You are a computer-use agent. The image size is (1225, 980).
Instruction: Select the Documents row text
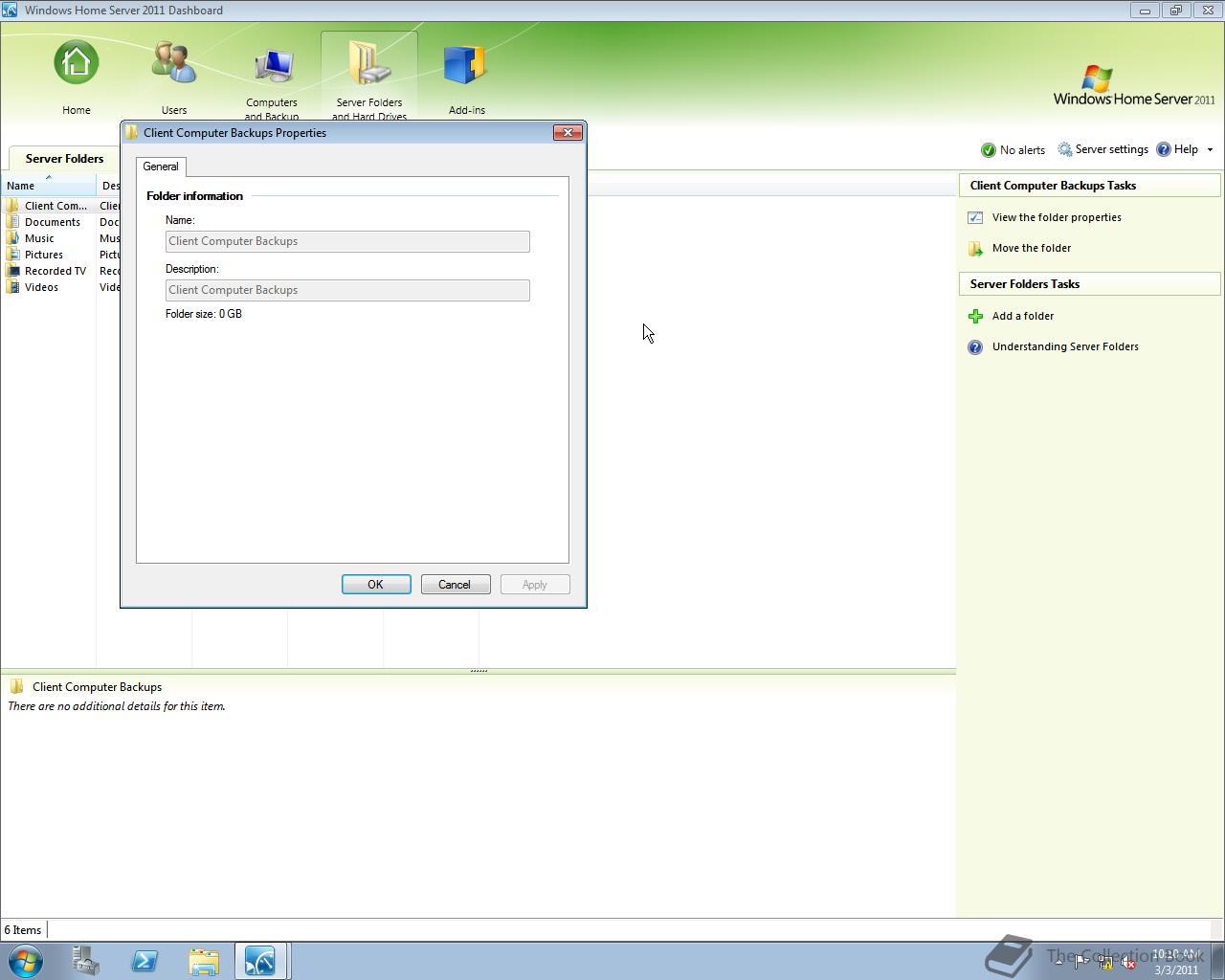53,222
